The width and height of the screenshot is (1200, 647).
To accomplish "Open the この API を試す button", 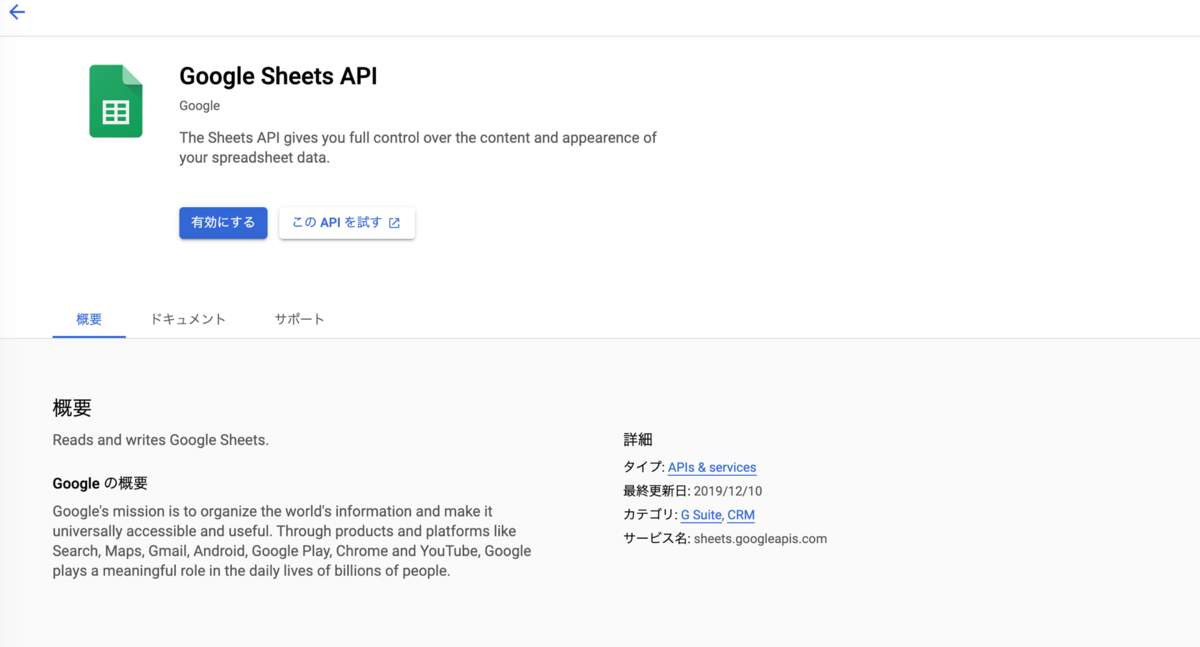I will (346, 223).
